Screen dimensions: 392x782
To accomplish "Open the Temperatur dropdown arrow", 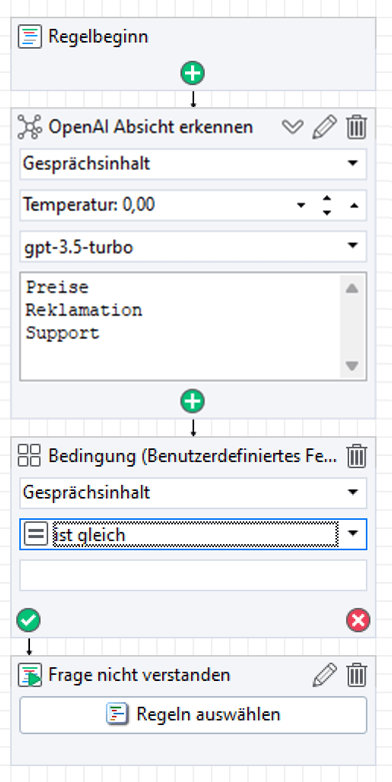I will pyautogui.click(x=301, y=205).
